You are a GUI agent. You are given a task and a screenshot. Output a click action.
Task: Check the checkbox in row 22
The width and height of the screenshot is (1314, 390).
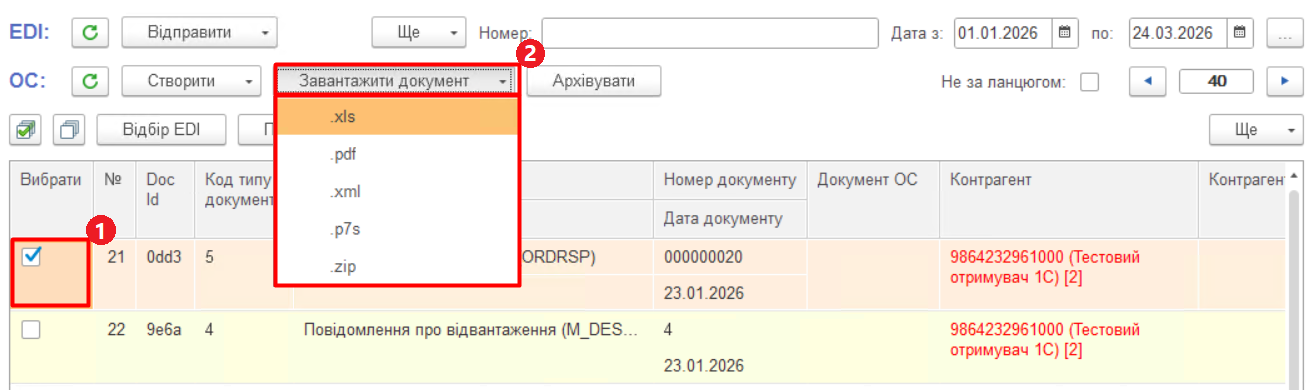pyautogui.click(x=31, y=330)
